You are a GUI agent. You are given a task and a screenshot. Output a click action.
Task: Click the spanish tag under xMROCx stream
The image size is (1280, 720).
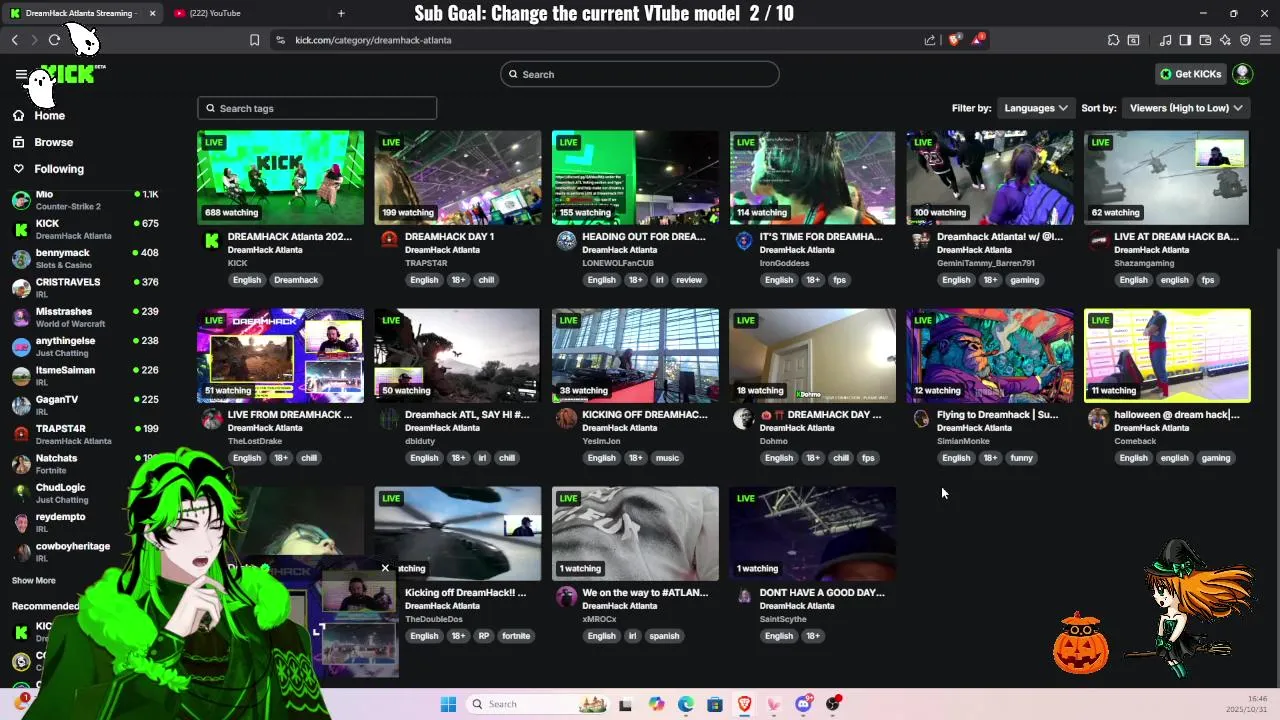click(x=664, y=636)
